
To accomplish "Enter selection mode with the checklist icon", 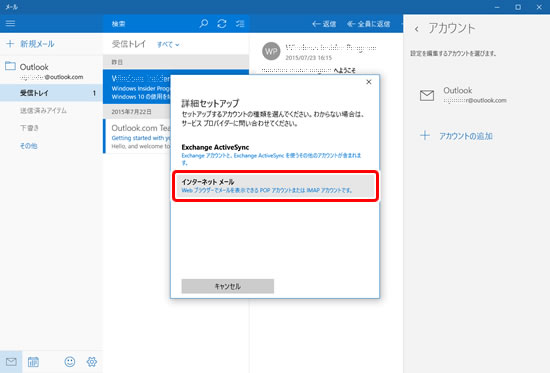I will click(x=240, y=24).
